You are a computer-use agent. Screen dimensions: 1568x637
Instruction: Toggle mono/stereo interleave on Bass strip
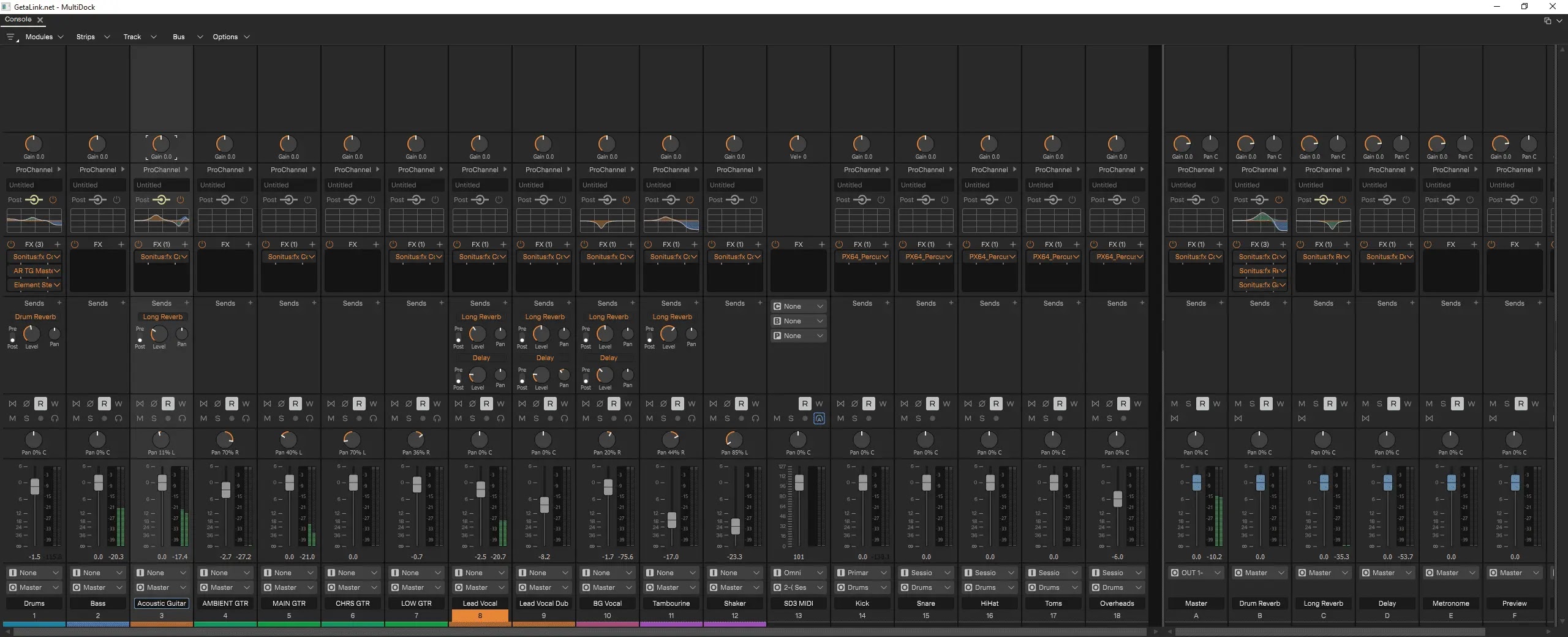76,404
